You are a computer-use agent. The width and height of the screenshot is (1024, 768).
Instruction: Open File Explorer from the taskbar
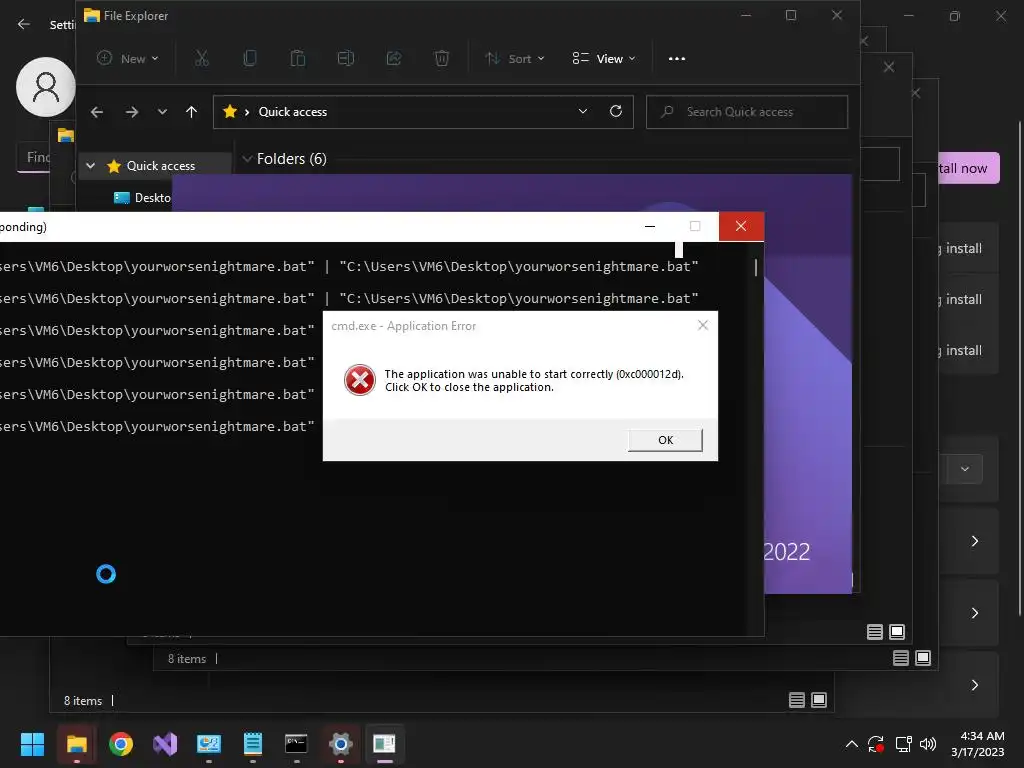click(76, 744)
